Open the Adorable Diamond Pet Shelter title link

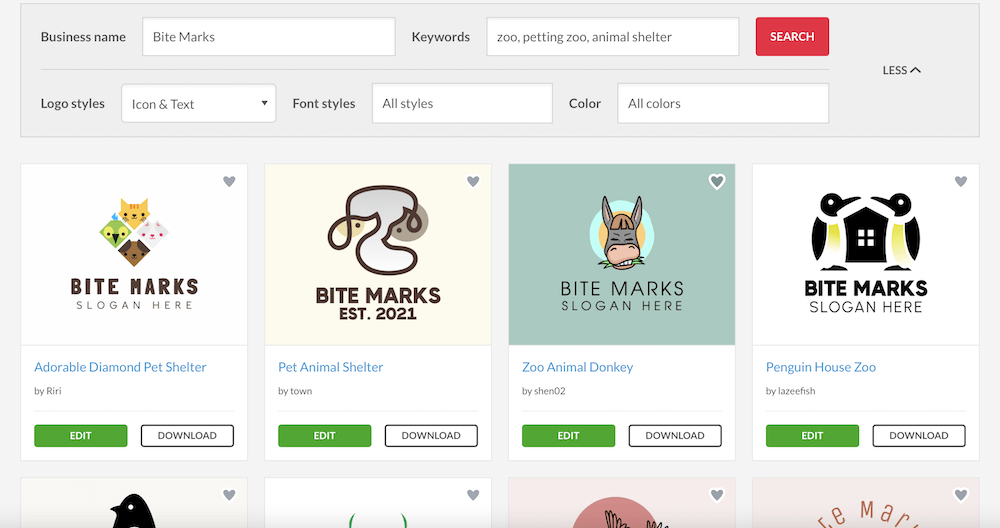pyautogui.click(x=120, y=367)
